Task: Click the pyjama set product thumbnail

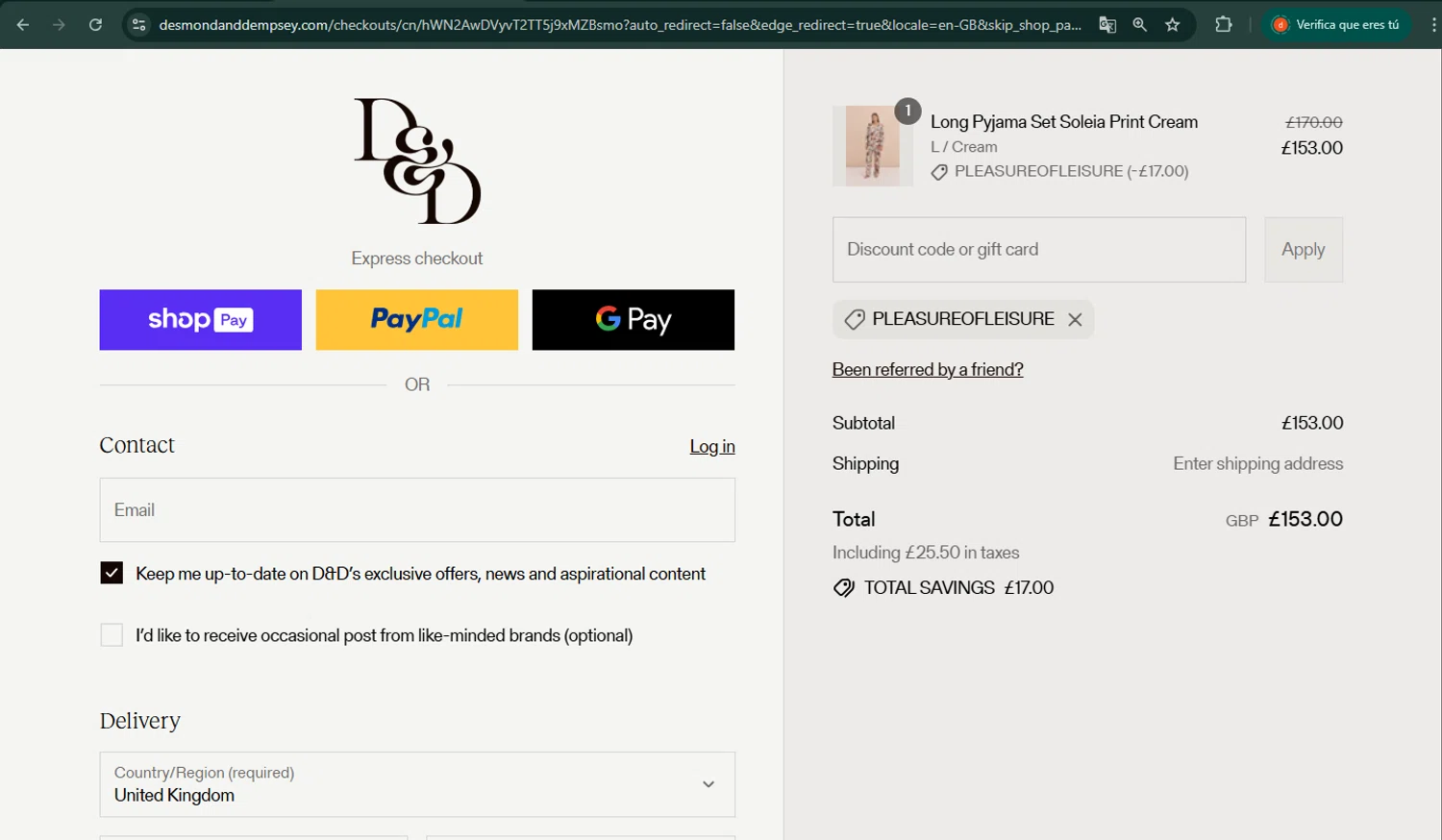Action: click(873, 146)
